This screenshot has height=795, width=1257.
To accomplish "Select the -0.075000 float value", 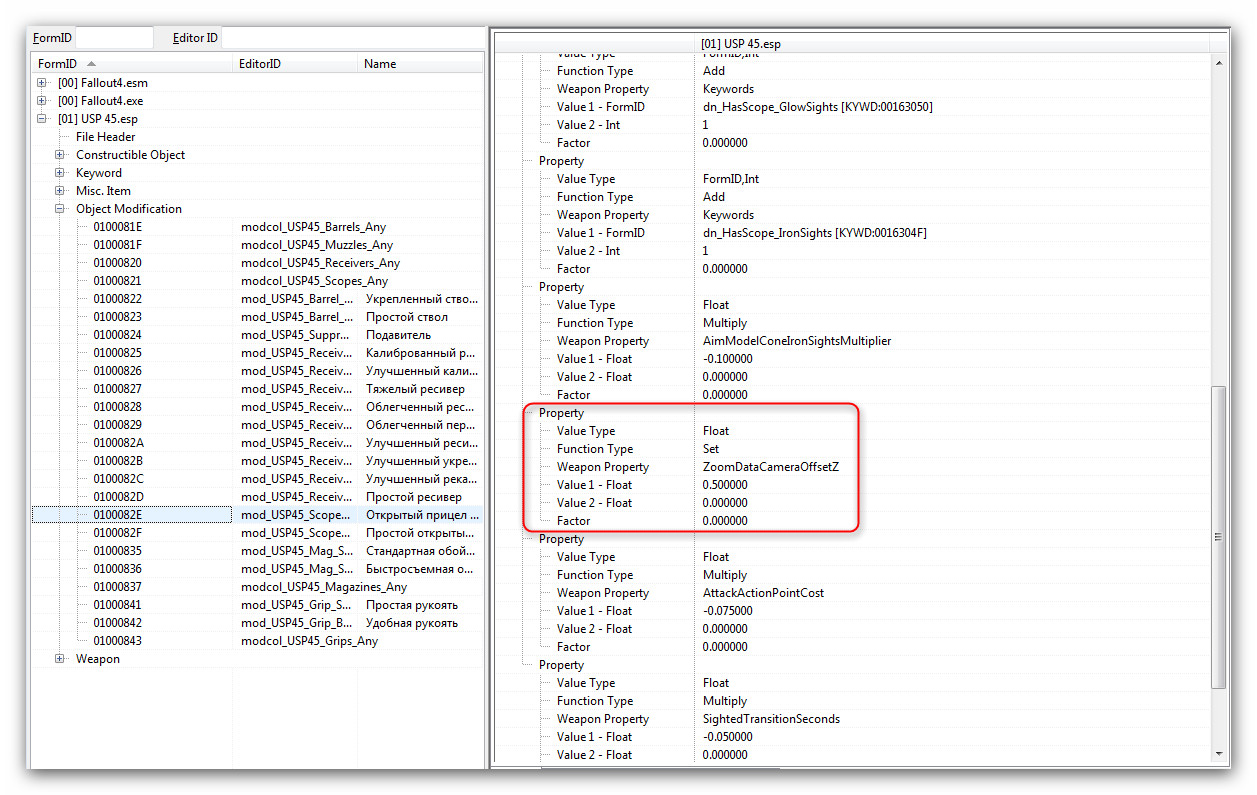I will (x=727, y=611).
